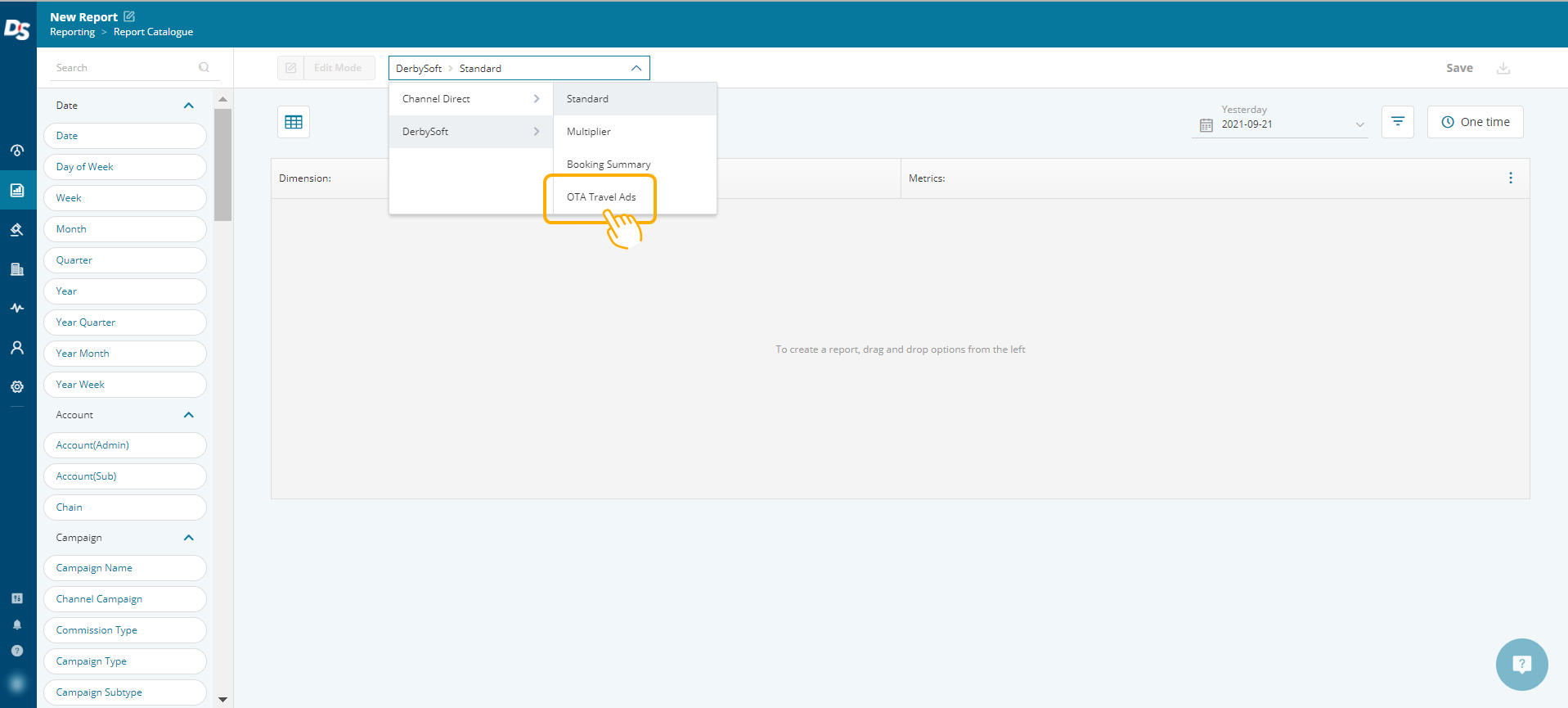Click the One time schedule button
This screenshot has height=708, width=1568.
click(1476, 122)
